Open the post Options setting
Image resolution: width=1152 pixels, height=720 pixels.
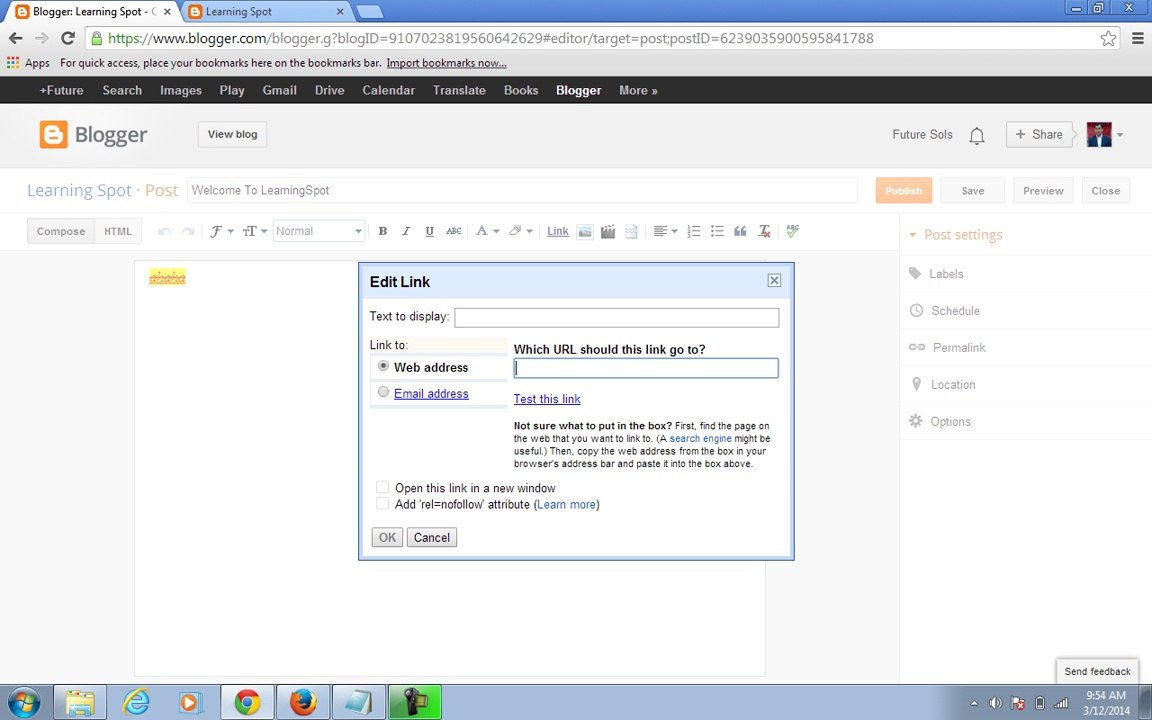940,422
